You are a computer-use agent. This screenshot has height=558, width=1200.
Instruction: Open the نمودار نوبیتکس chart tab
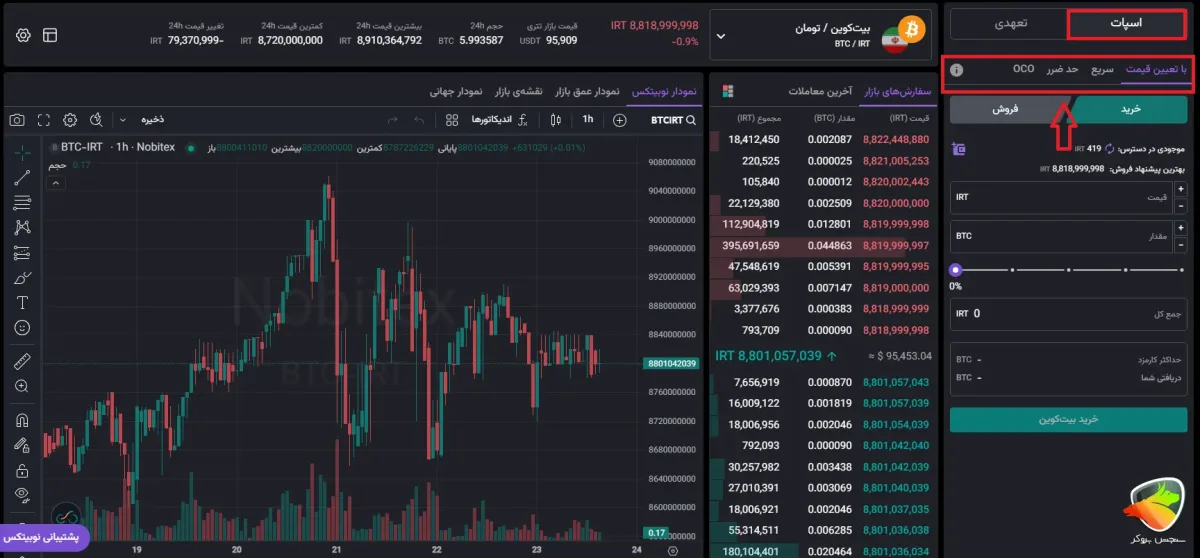pos(662,91)
